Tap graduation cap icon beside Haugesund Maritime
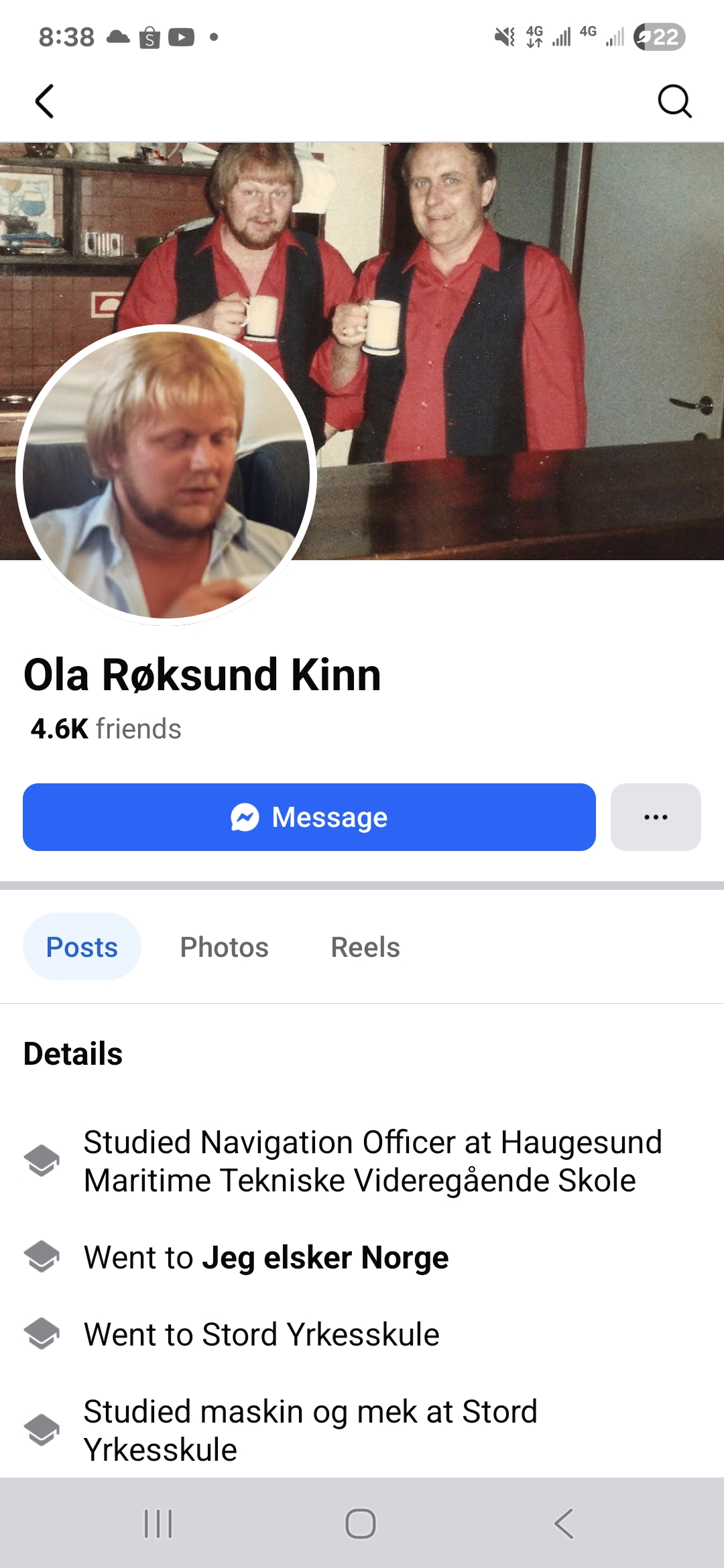This screenshot has width=724, height=1568. coord(42,1161)
